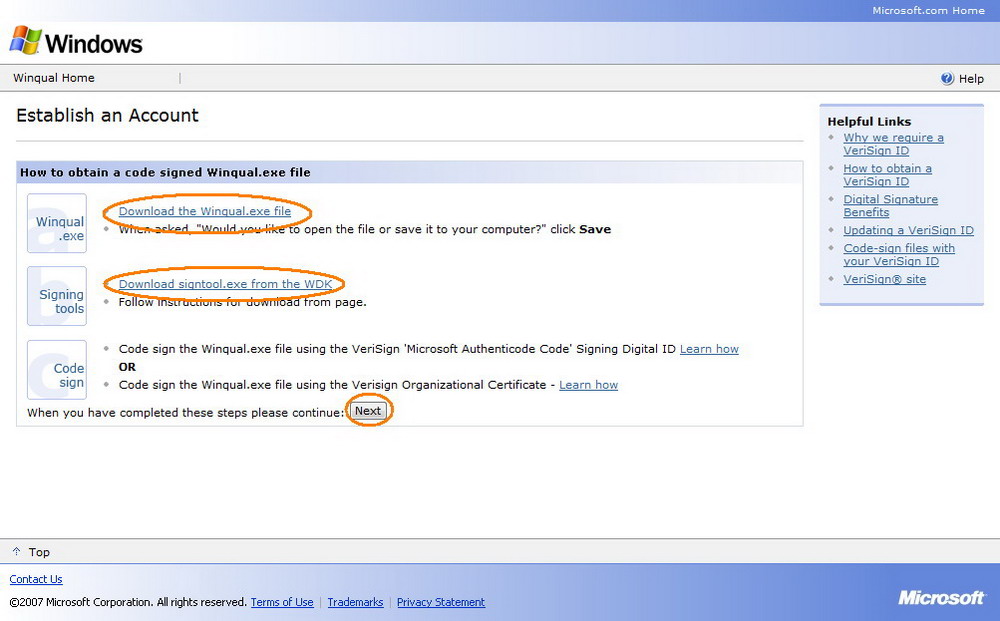Open the Help link in the navigation bar
This screenshot has height=621, width=1000.
[x=971, y=78]
